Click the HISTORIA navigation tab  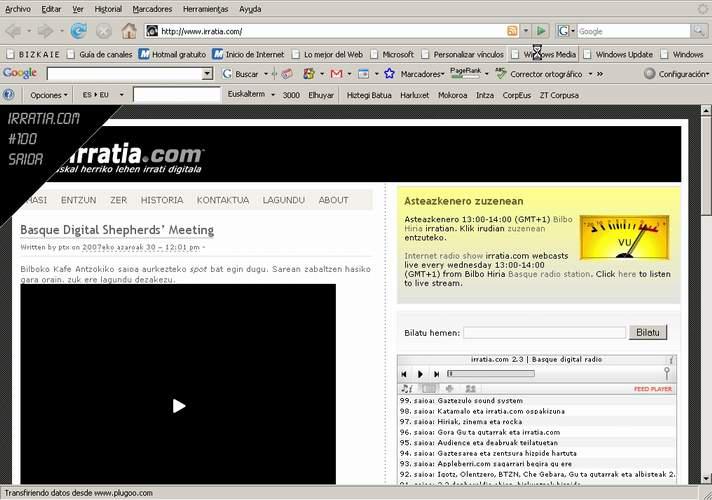(162, 200)
